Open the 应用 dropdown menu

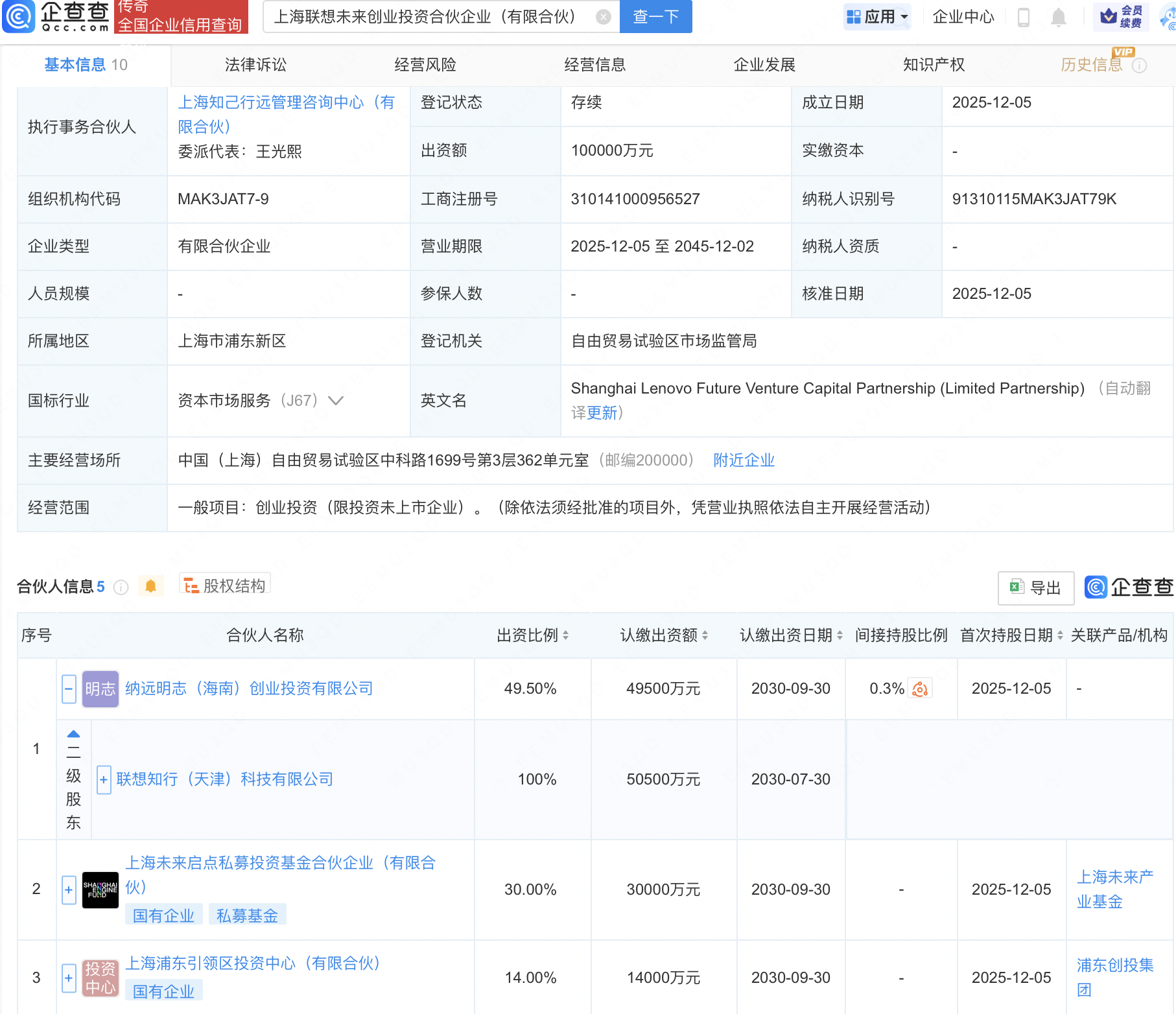[x=878, y=17]
